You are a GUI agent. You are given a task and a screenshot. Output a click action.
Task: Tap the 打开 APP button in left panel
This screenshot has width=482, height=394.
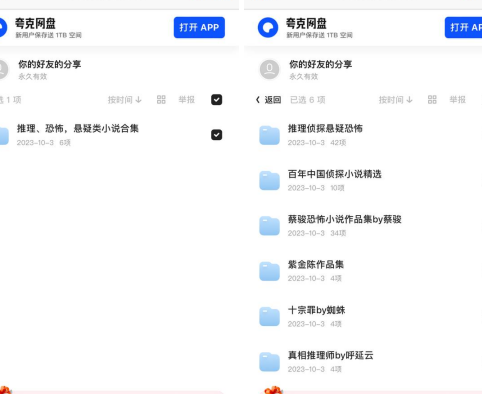(x=199, y=27)
